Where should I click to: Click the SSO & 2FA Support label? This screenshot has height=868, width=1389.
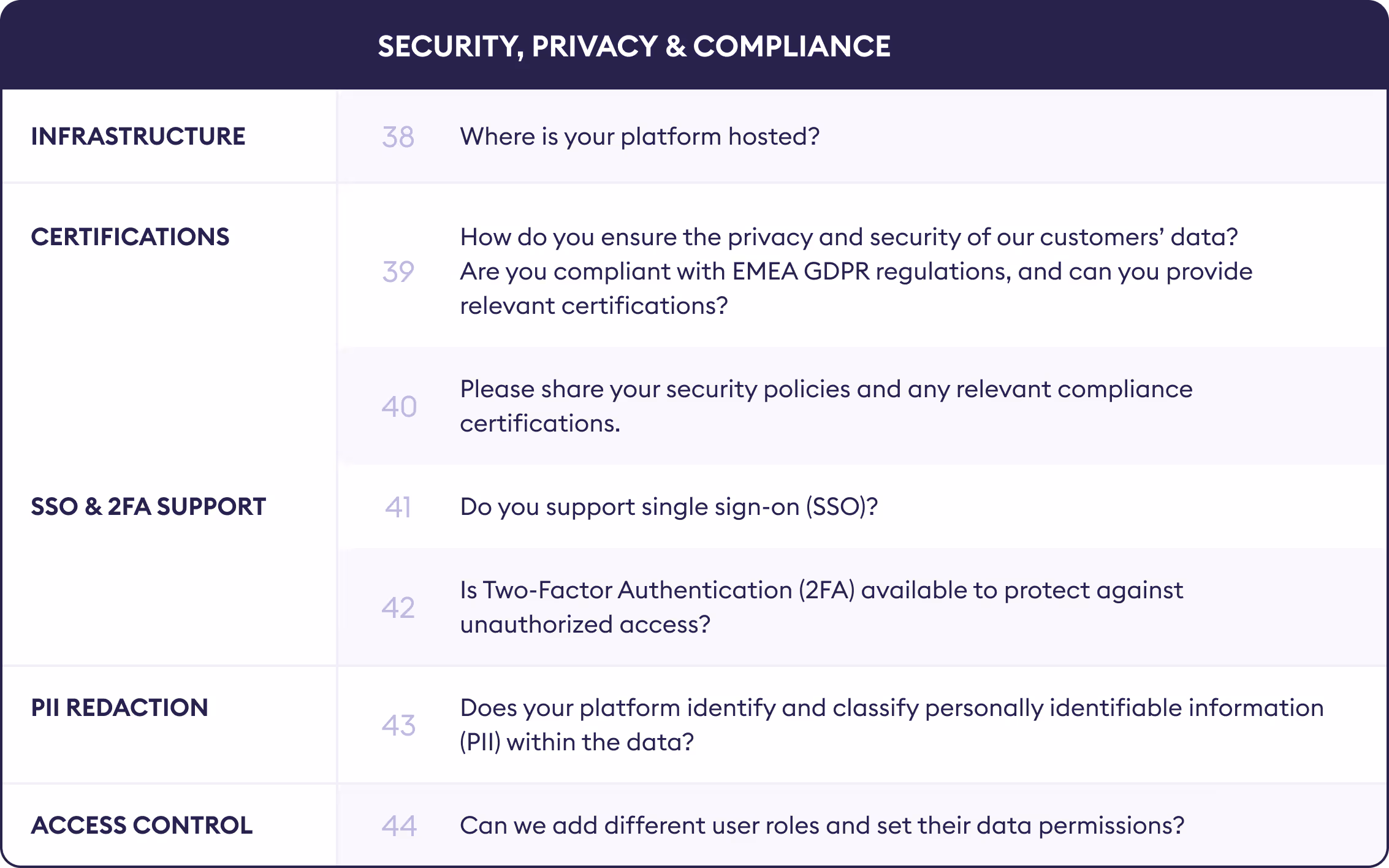148,506
